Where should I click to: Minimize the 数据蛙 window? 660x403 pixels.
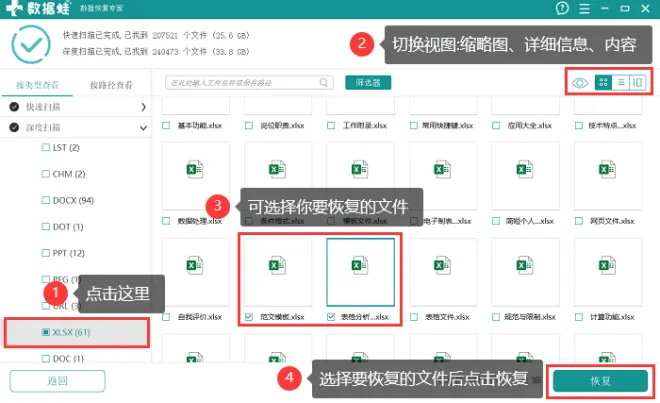coord(605,8)
